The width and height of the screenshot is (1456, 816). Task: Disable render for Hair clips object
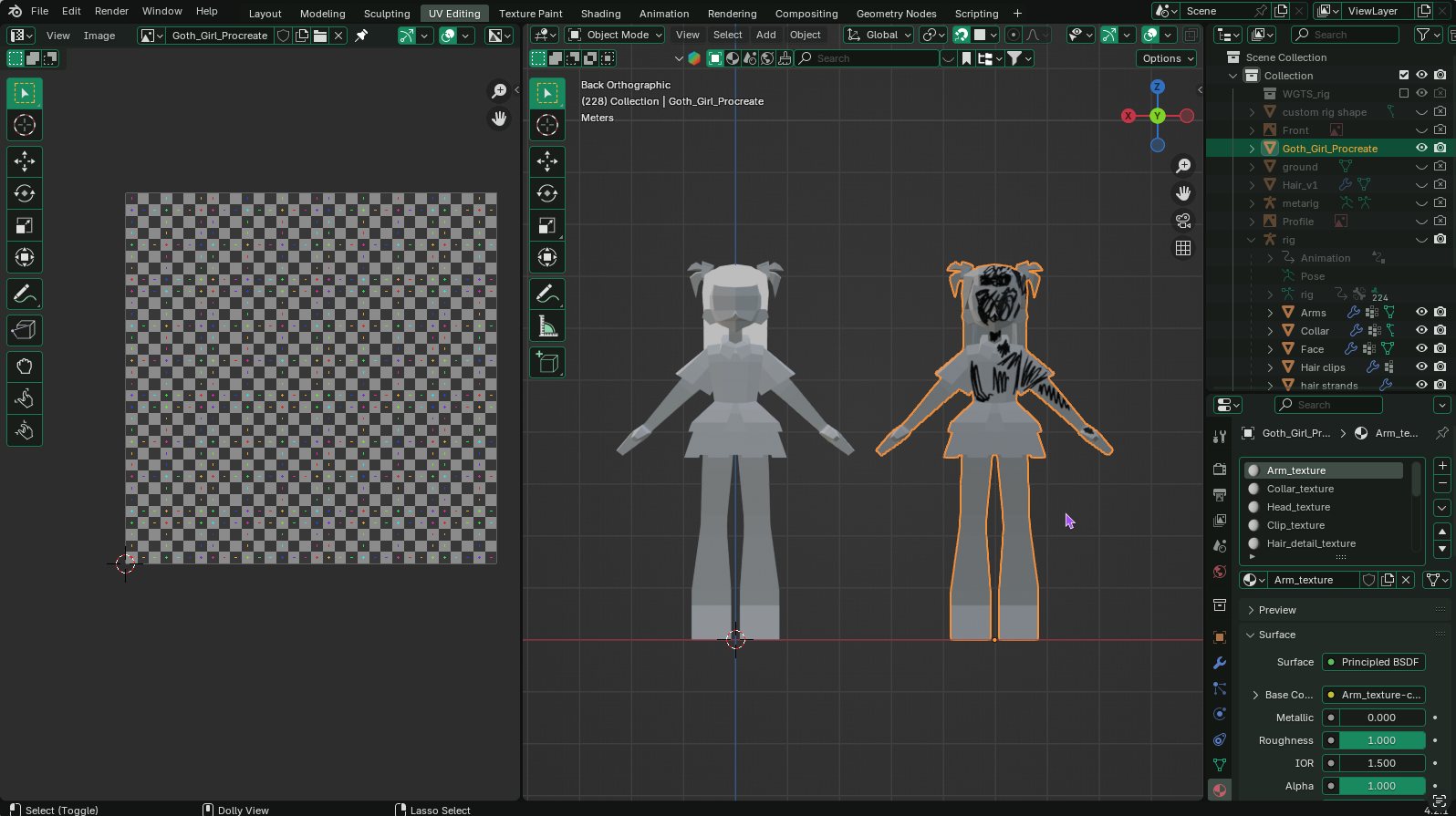click(1440, 367)
